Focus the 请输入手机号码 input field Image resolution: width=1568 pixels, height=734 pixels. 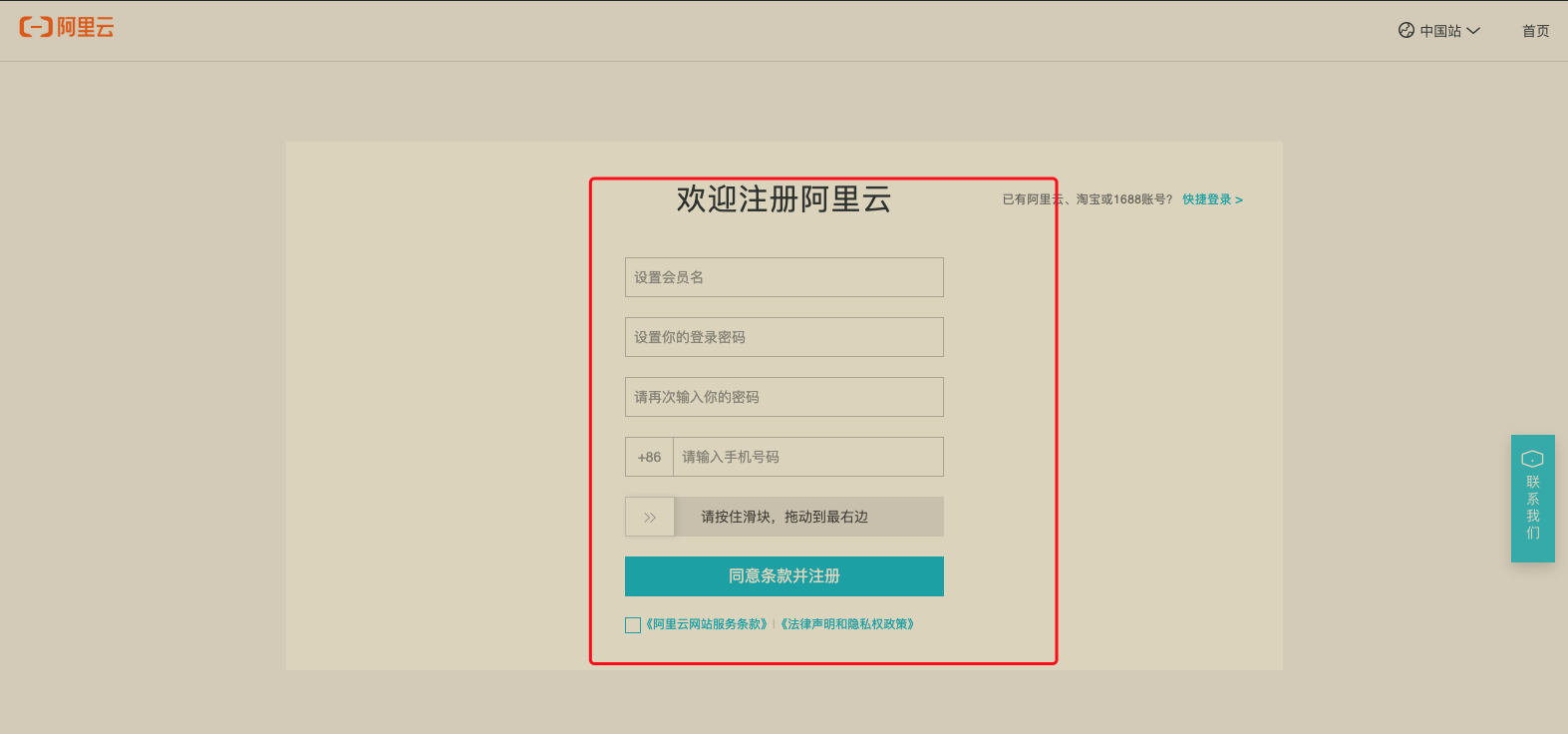click(808, 457)
